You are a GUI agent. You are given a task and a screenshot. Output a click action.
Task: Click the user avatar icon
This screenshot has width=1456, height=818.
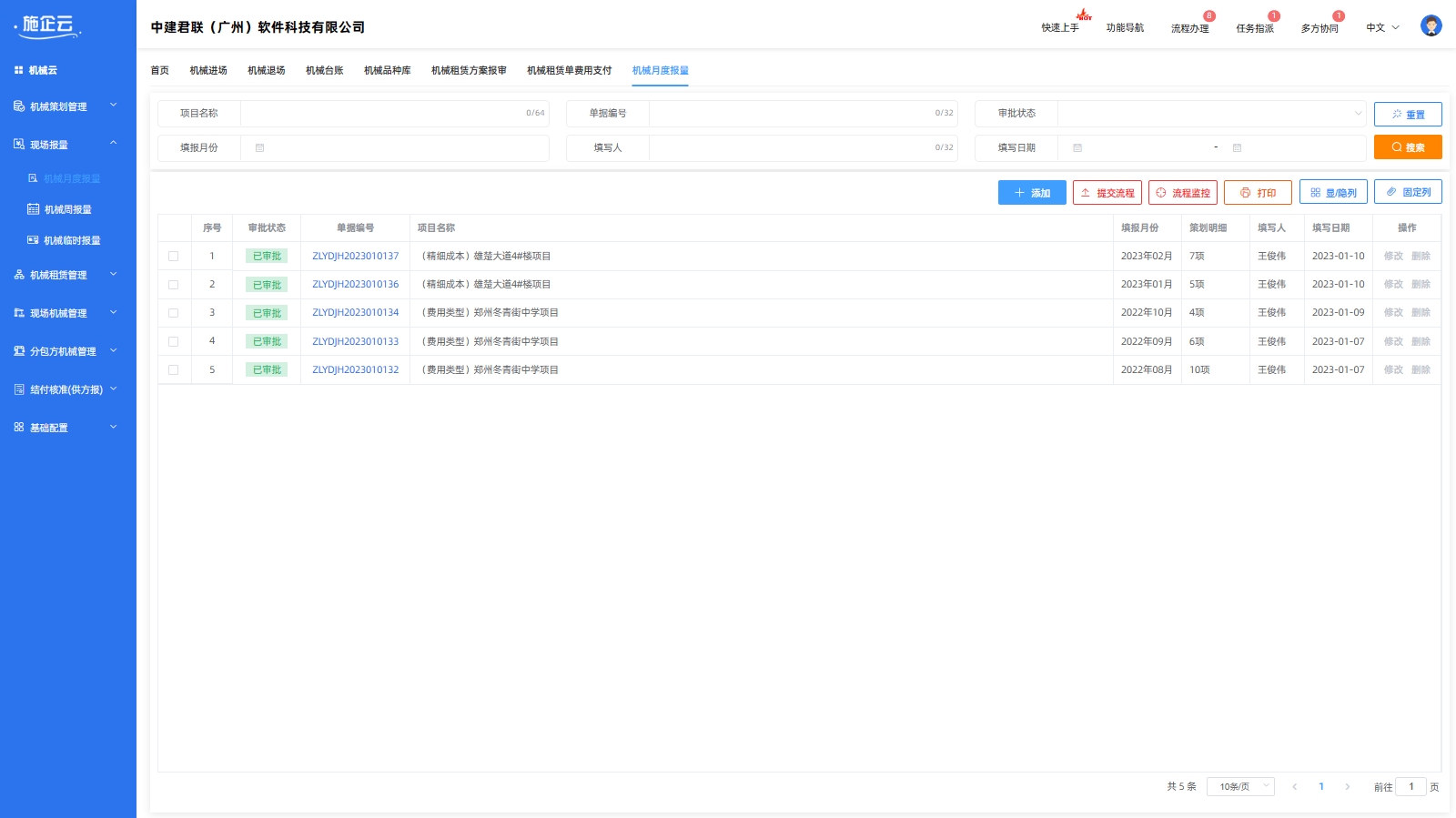click(1431, 26)
